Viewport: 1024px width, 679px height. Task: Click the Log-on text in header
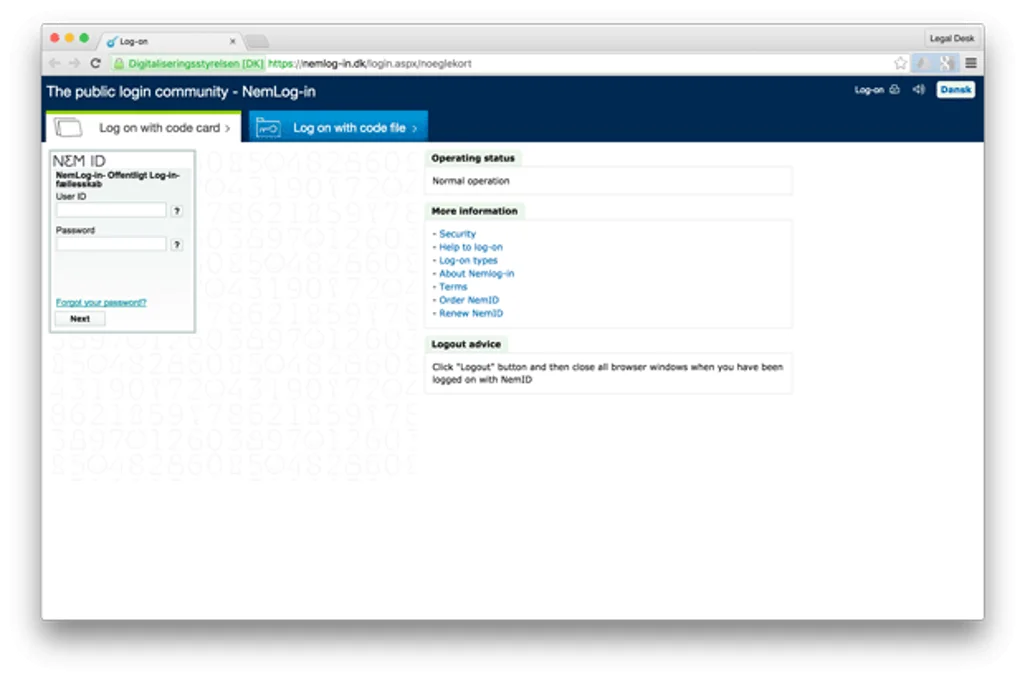click(869, 89)
